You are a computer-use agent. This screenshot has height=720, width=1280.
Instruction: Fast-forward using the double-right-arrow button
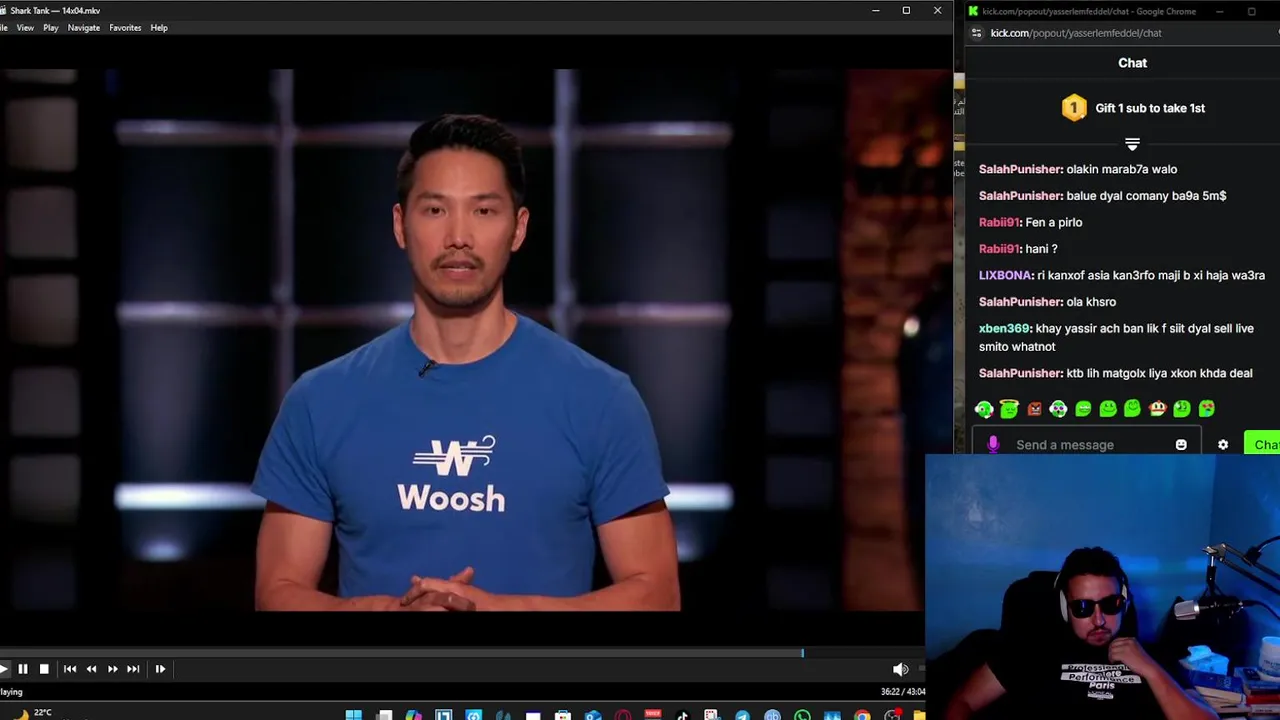[112, 669]
